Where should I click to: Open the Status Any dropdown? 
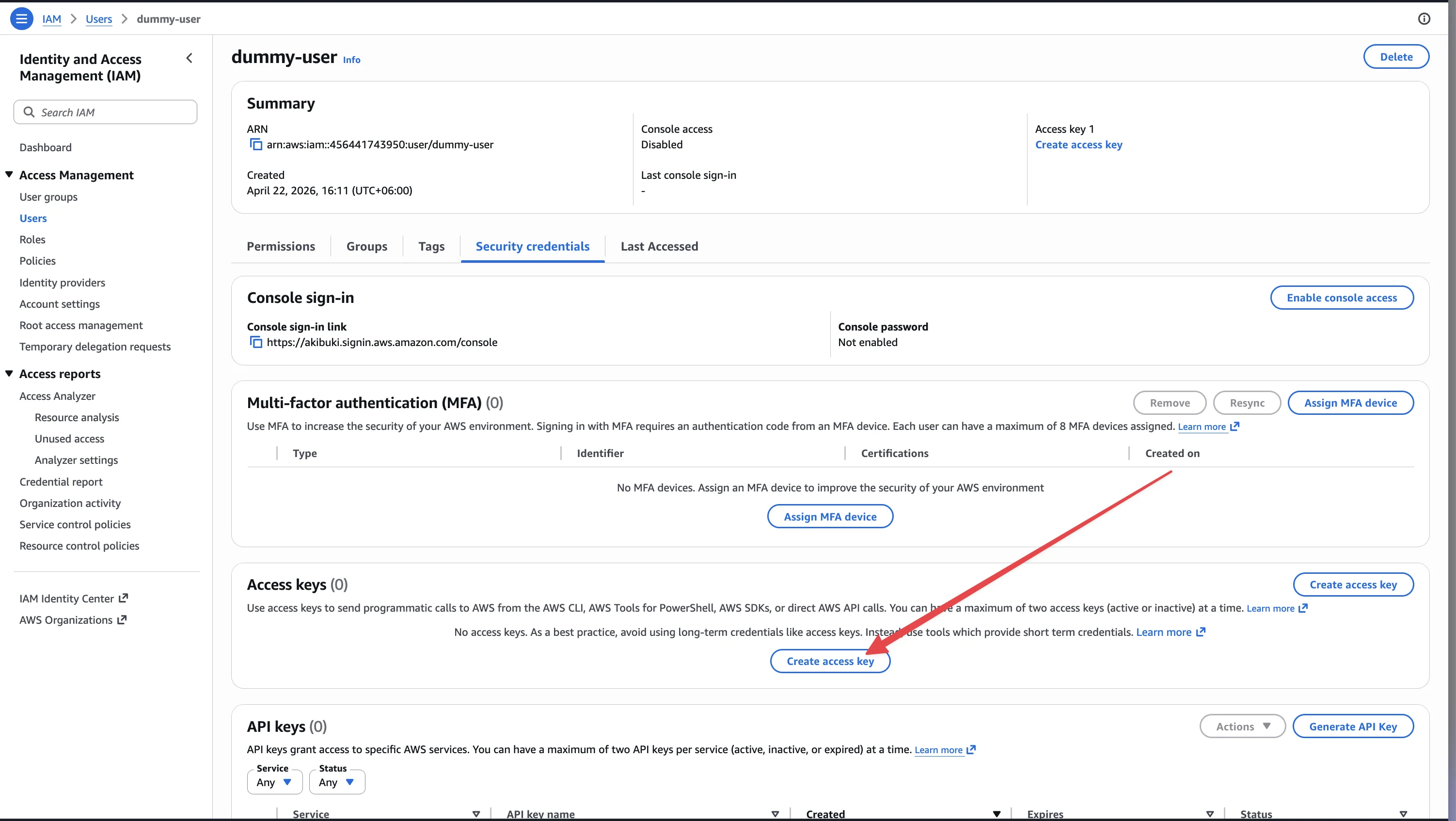point(336,781)
